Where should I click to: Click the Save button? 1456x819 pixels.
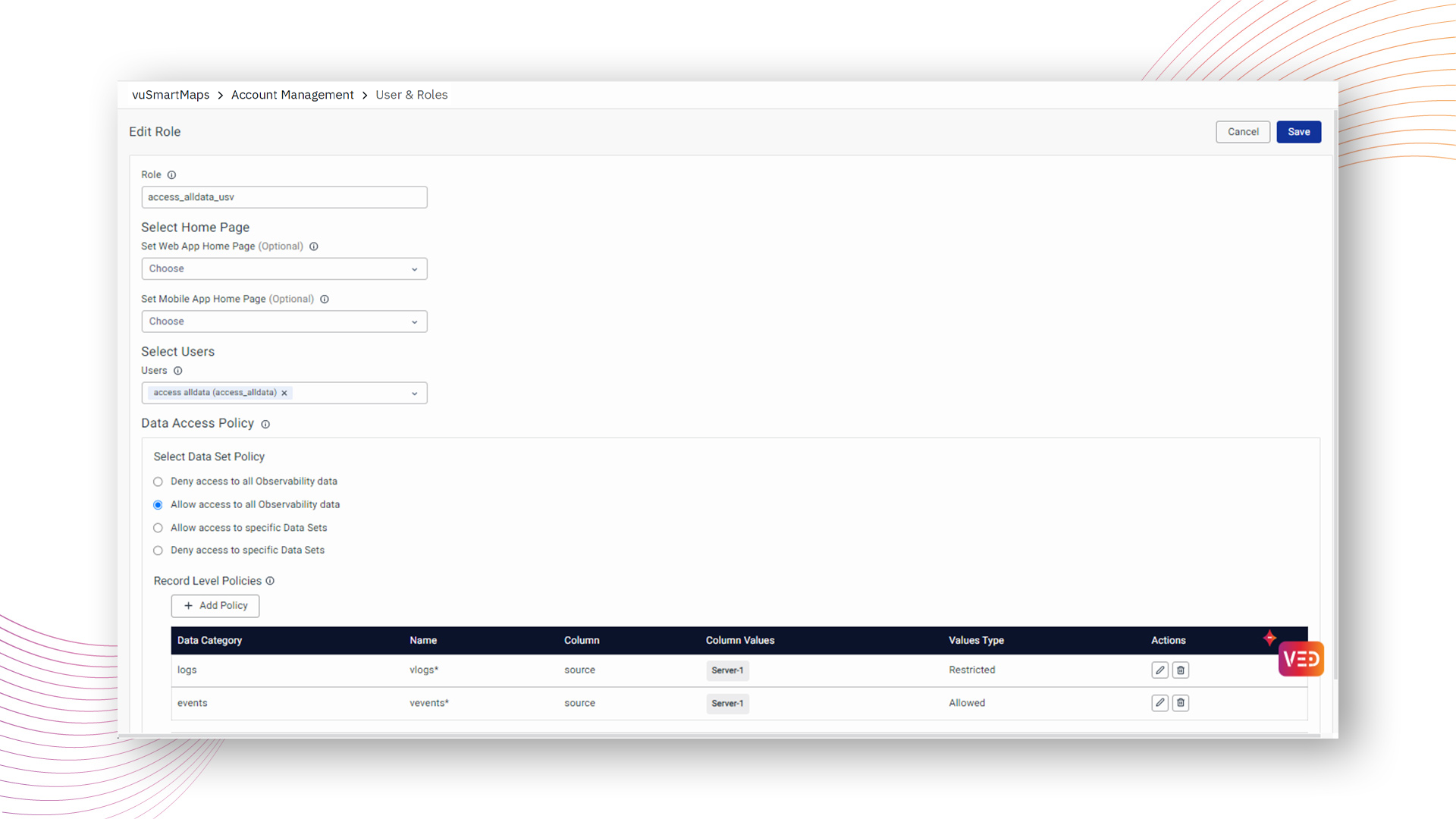pos(1298,132)
